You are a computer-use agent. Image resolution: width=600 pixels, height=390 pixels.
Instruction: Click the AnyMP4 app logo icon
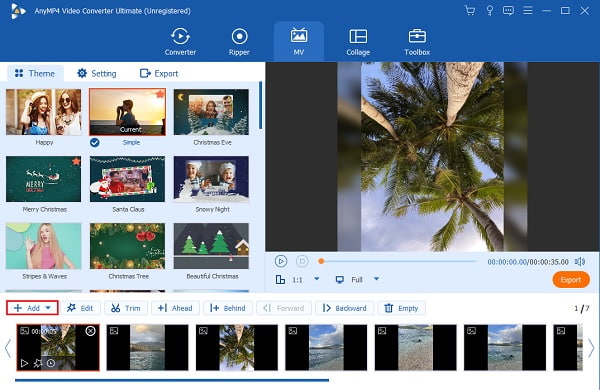(18, 11)
